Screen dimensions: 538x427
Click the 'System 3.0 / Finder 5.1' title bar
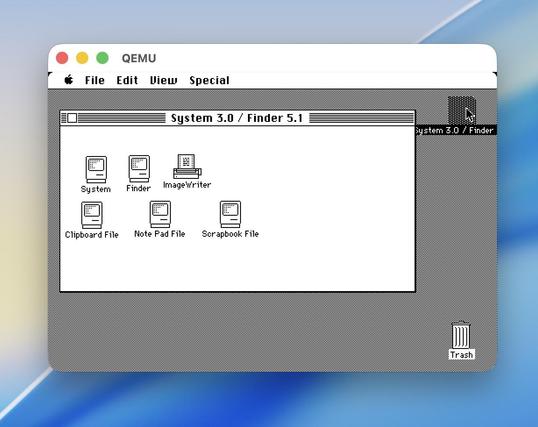coord(237,118)
